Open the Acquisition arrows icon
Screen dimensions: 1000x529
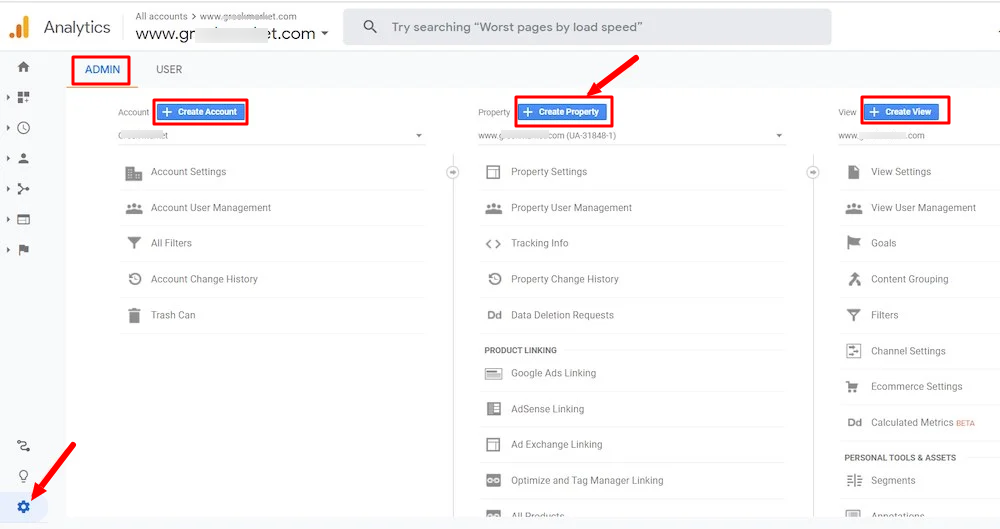click(x=24, y=189)
